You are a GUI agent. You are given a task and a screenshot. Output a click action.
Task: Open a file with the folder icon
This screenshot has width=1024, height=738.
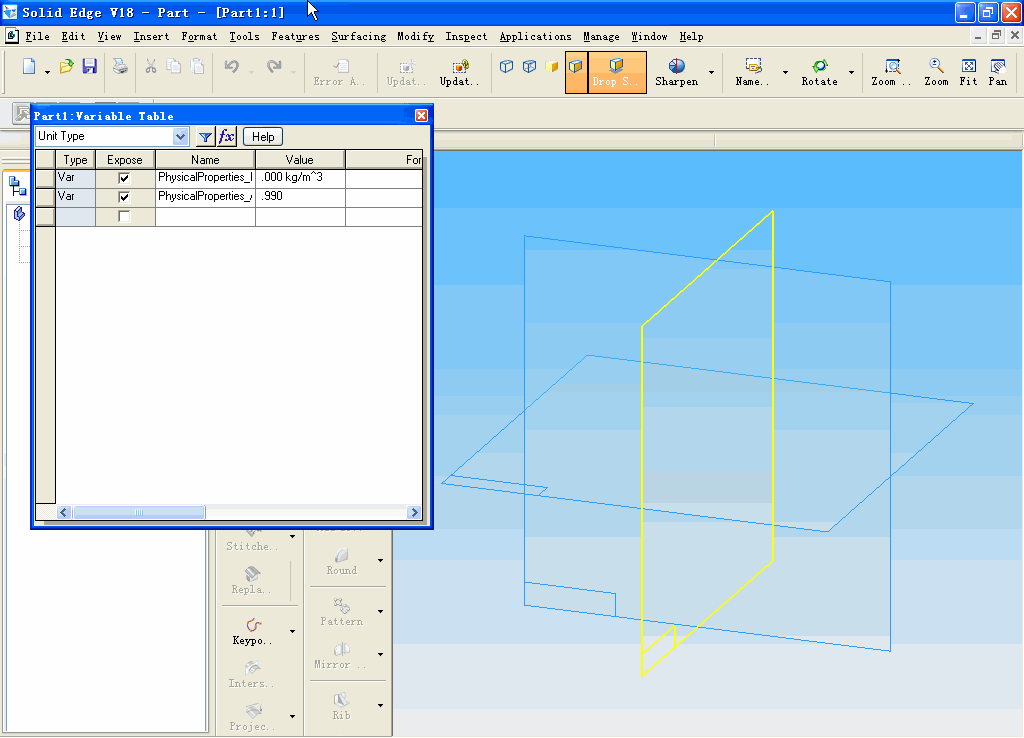[67, 67]
